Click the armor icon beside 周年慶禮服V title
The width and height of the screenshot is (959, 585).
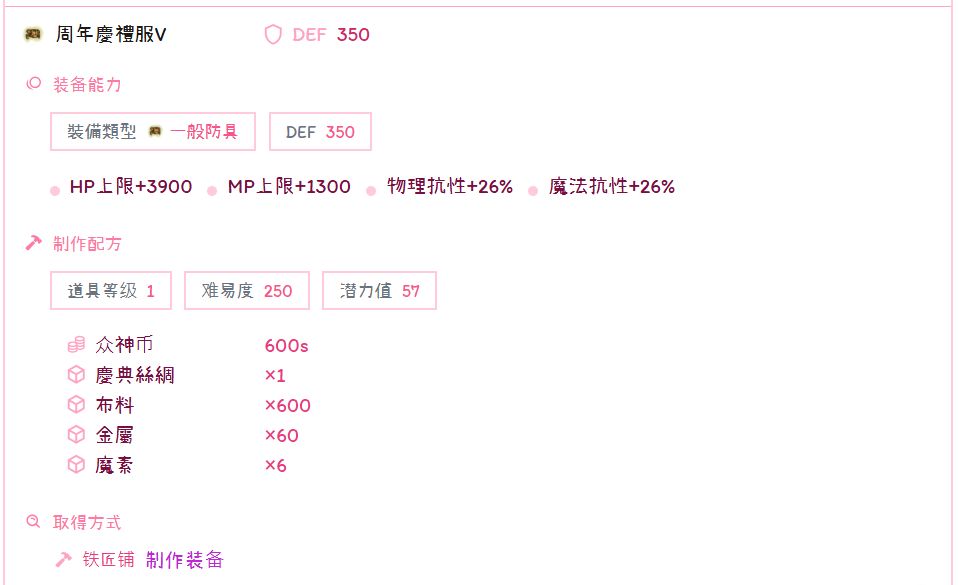pos(33,35)
